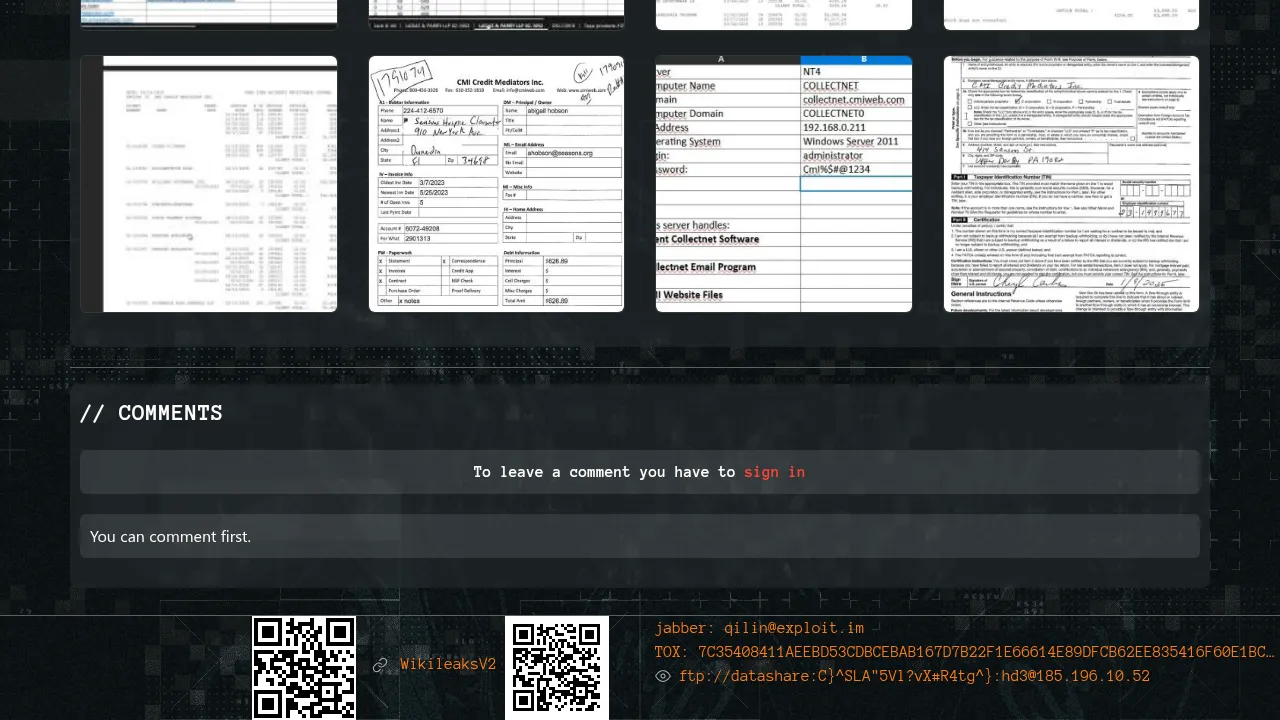Click the chain link icon beside WikileaksV2

[x=380, y=665]
